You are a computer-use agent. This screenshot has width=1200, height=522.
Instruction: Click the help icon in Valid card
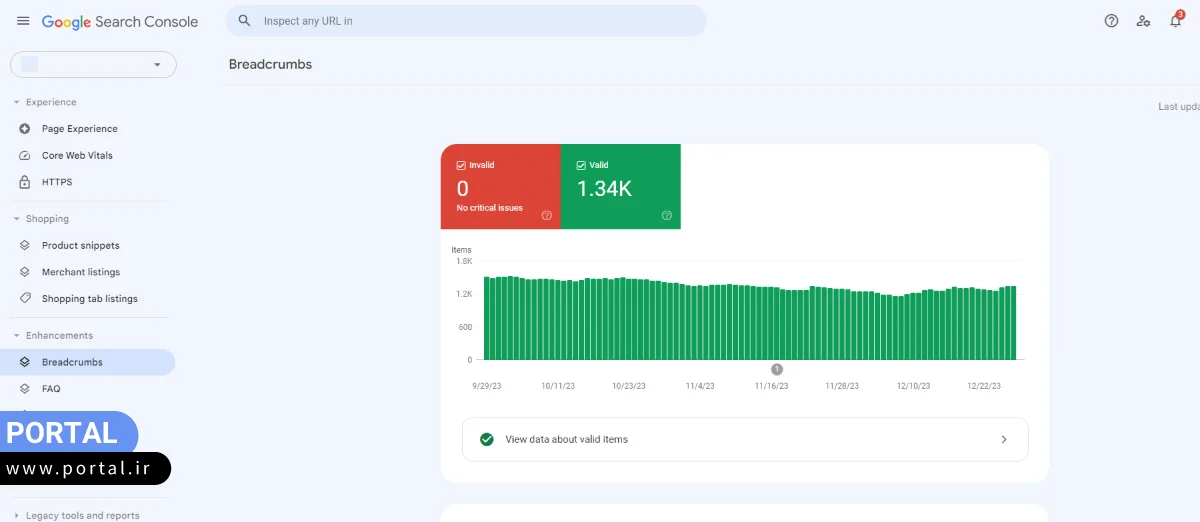[x=667, y=215]
